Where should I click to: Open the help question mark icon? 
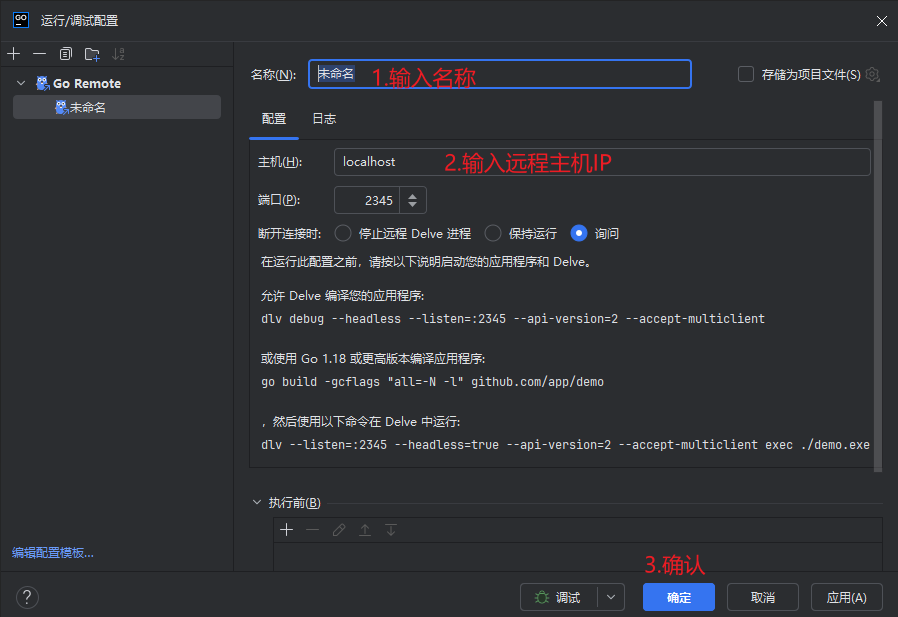[x=28, y=597]
